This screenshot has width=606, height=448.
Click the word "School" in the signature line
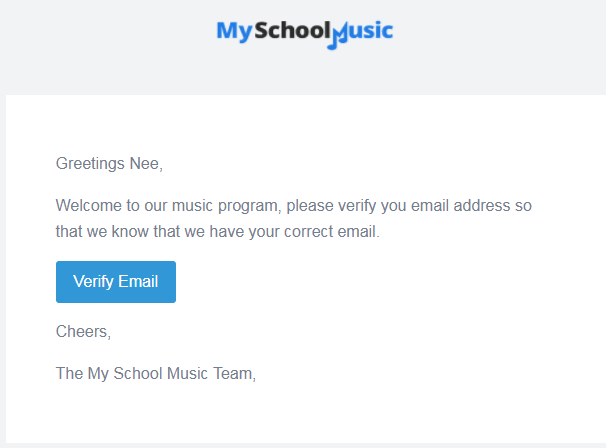tap(138, 373)
